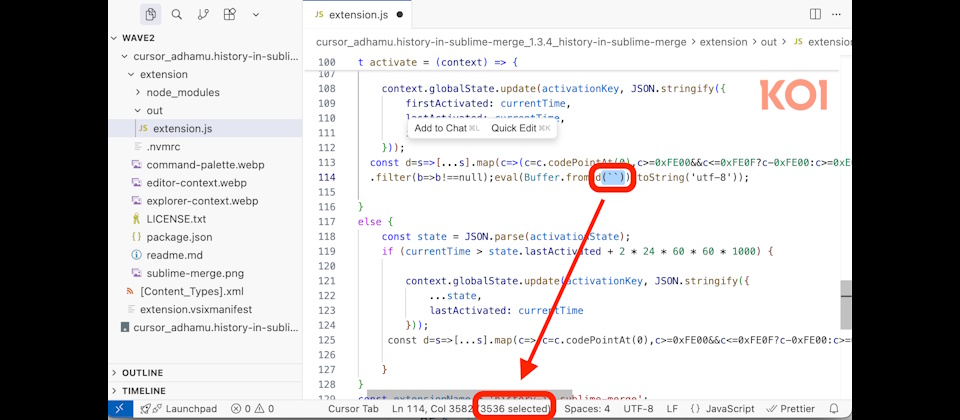Open the Extensions view icon
Screen dimensions: 960x420
(x=229, y=15)
